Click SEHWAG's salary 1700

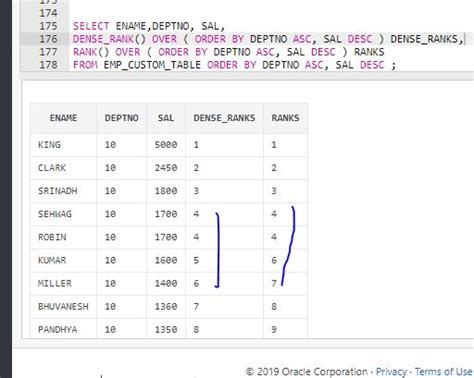166,214
